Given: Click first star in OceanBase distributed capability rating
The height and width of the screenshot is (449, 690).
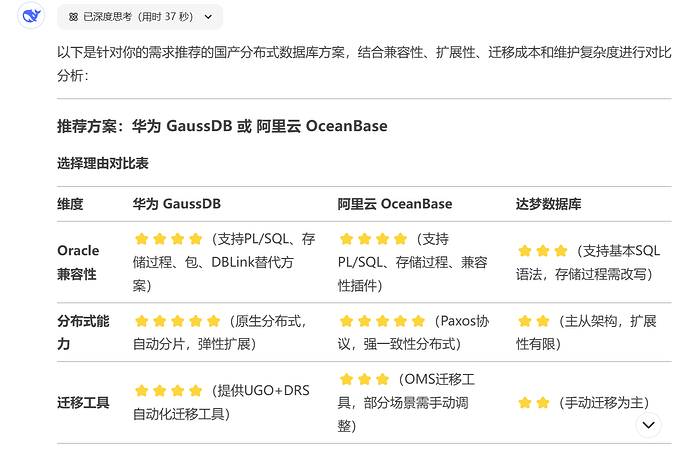Looking at the screenshot, I should [x=346, y=321].
